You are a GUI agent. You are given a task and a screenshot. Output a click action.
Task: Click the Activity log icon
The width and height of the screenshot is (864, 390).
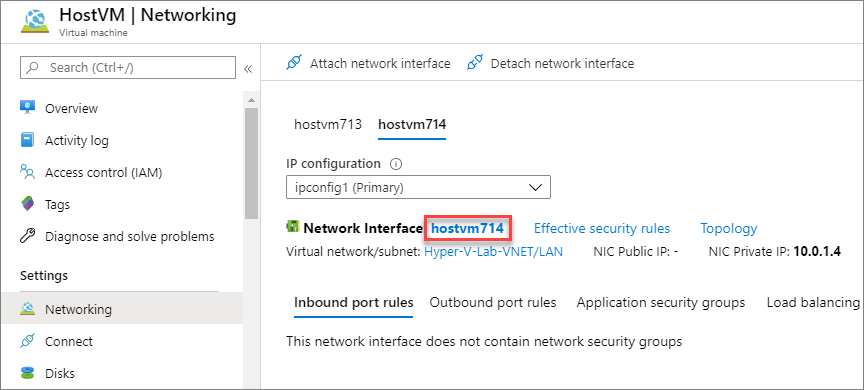click(x=28, y=140)
